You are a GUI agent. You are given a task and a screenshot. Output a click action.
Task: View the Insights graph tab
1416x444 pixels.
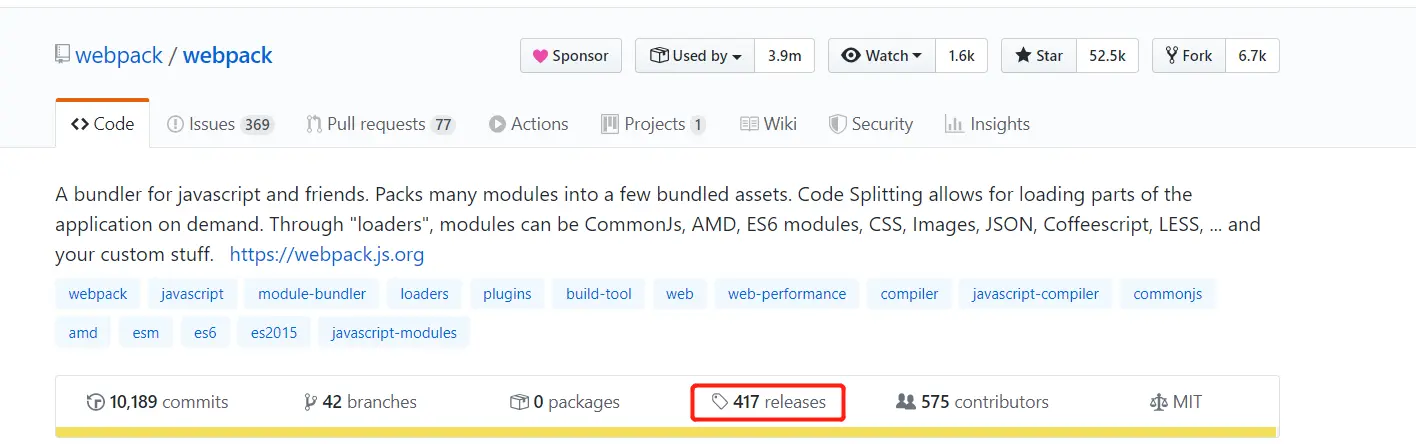coord(987,124)
